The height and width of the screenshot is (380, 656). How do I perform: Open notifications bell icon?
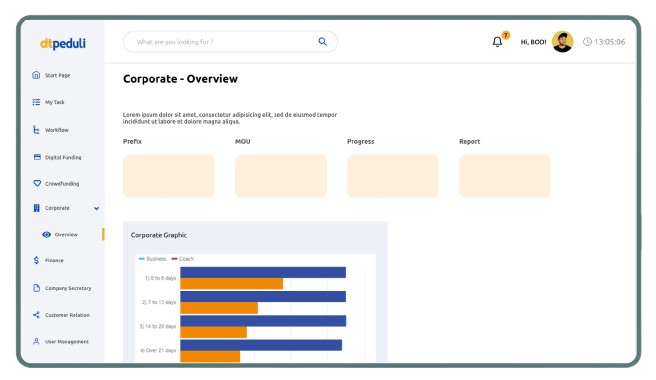coord(497,42)
